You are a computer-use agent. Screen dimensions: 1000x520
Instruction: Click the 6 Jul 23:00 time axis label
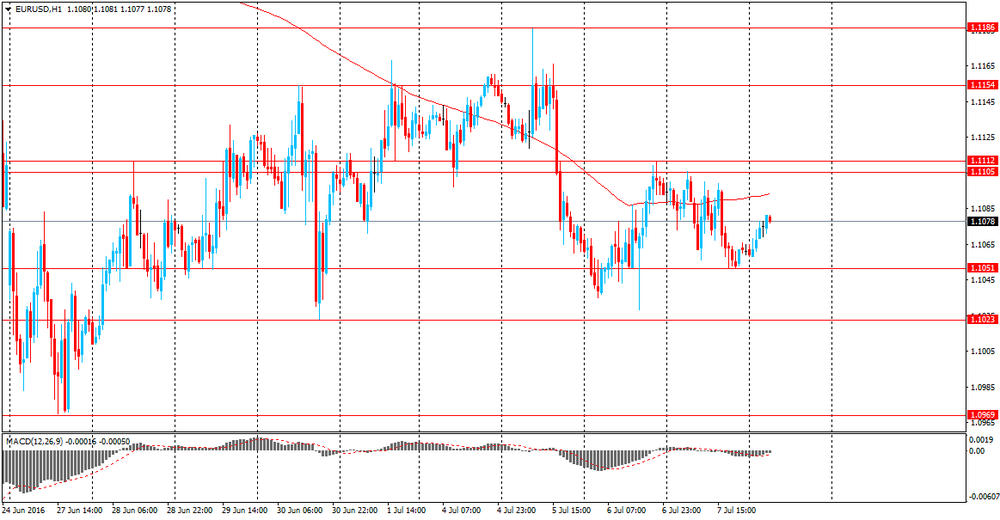[682, 510]
